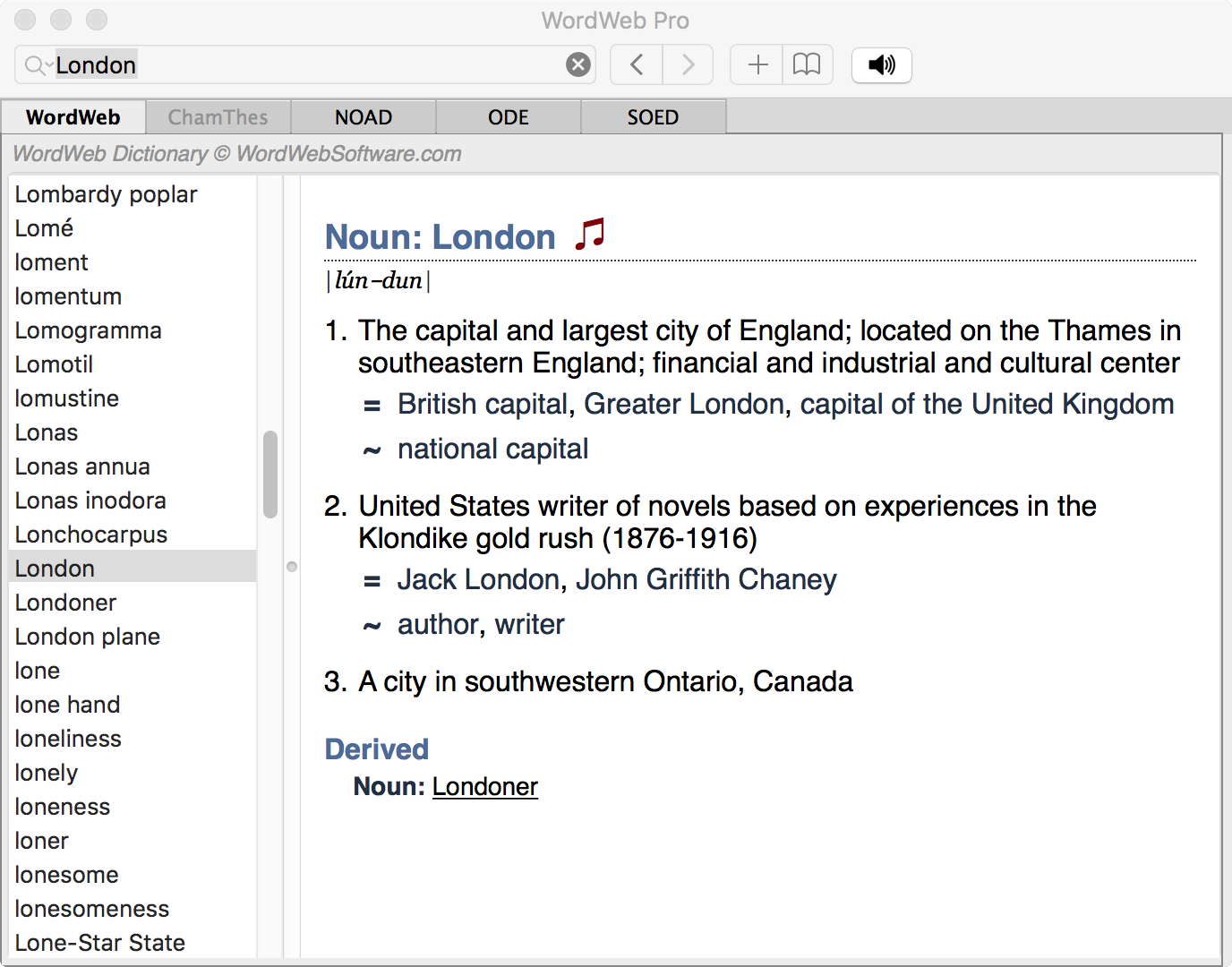Select Londoner in the word list

pos(64,602)
